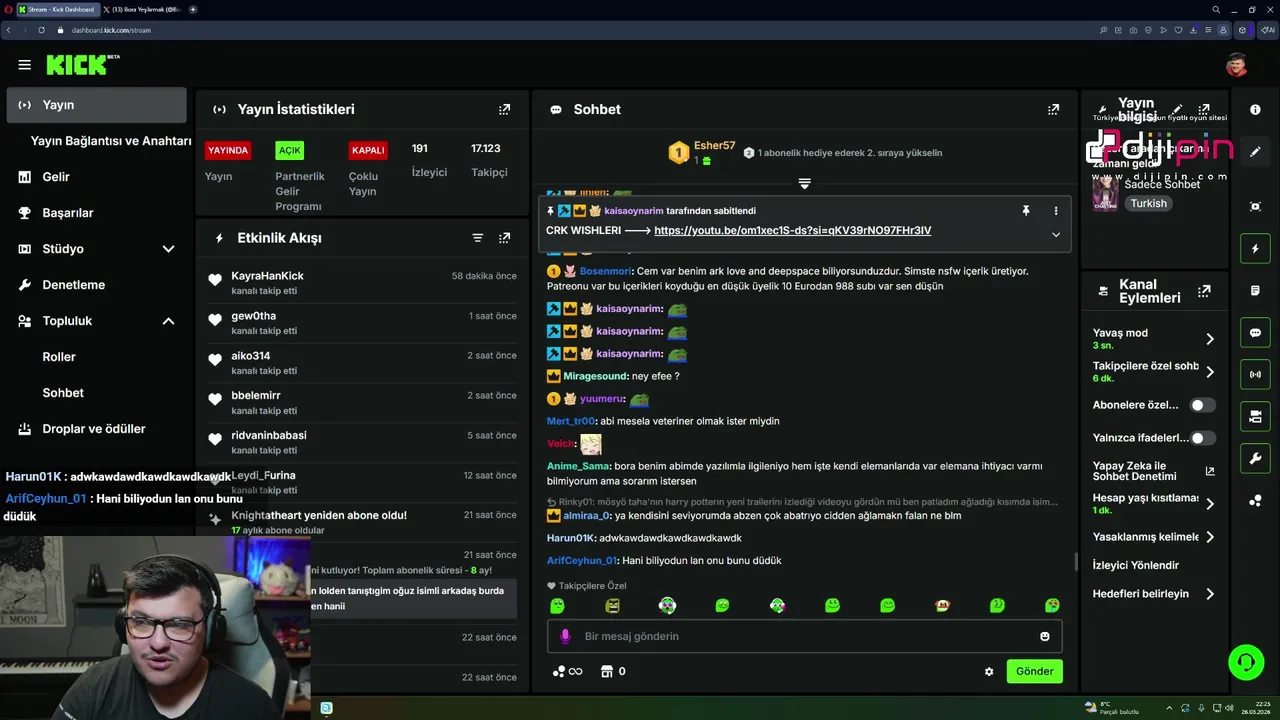Insert the first green blob emote

tap(558, 606)
